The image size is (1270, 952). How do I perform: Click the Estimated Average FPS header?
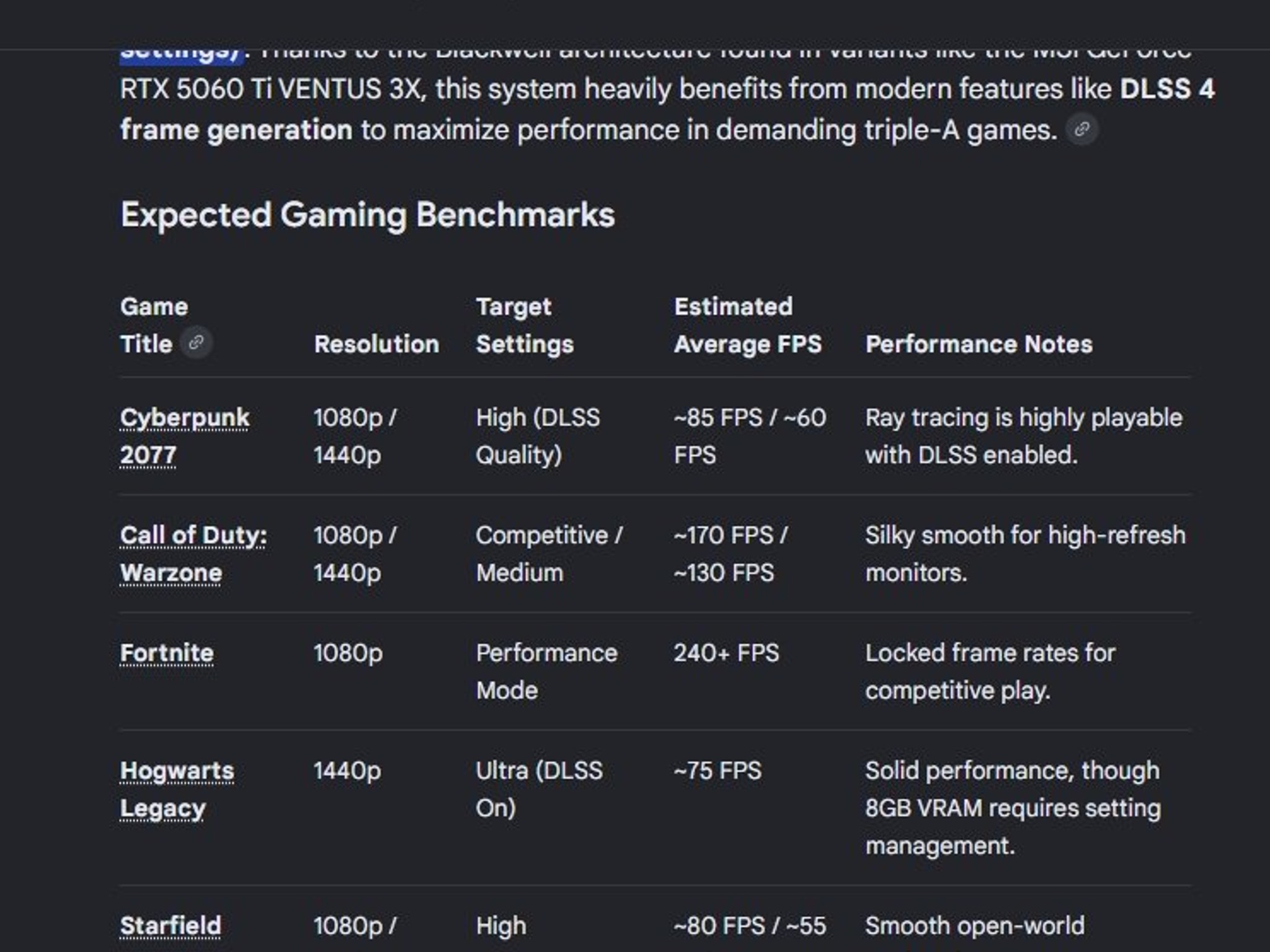pyautogui.click(x=748, y=325)
